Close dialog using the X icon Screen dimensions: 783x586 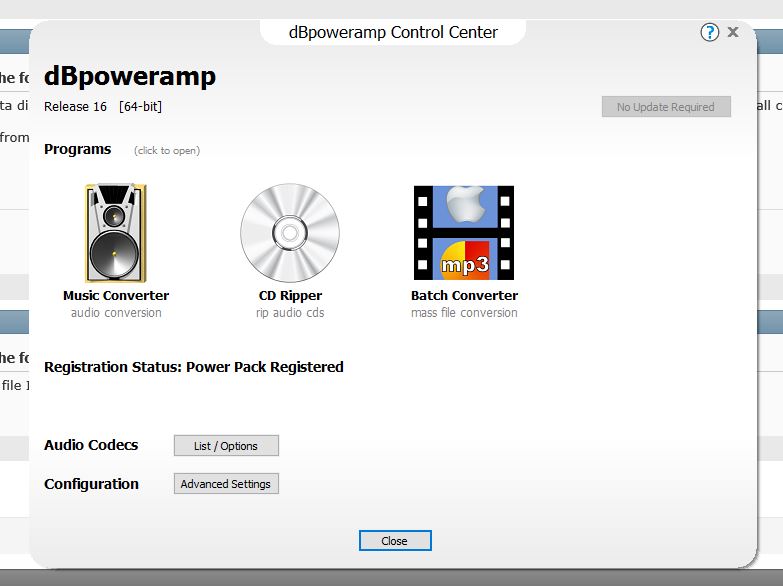pos(733,32)
